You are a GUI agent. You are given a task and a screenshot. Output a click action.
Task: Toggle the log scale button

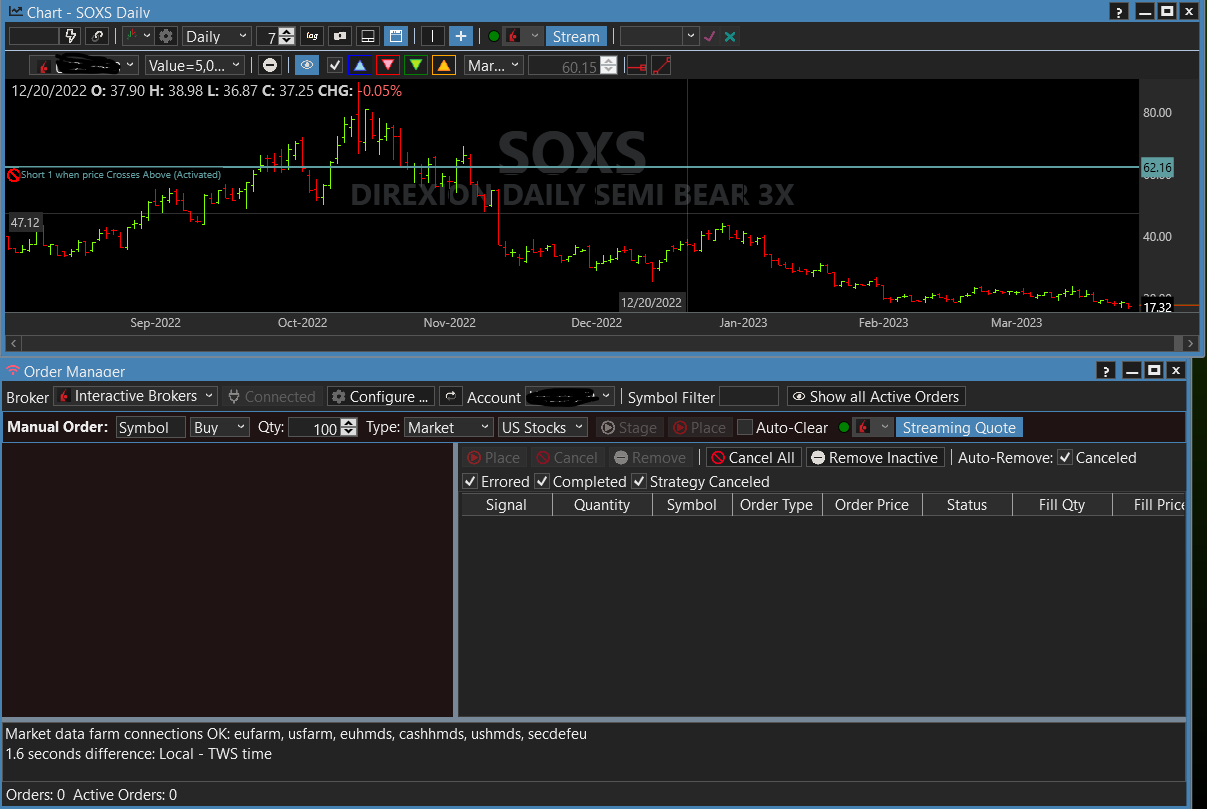point(313,36)
